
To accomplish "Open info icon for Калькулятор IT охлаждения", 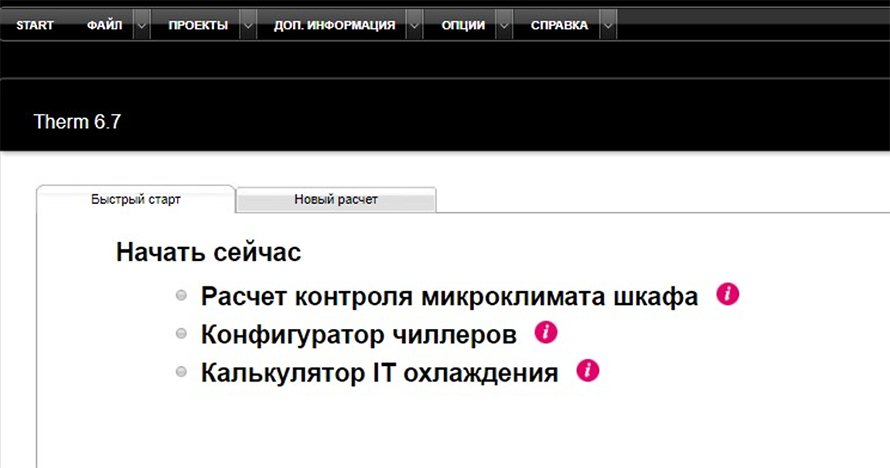I will click(587, 371).
